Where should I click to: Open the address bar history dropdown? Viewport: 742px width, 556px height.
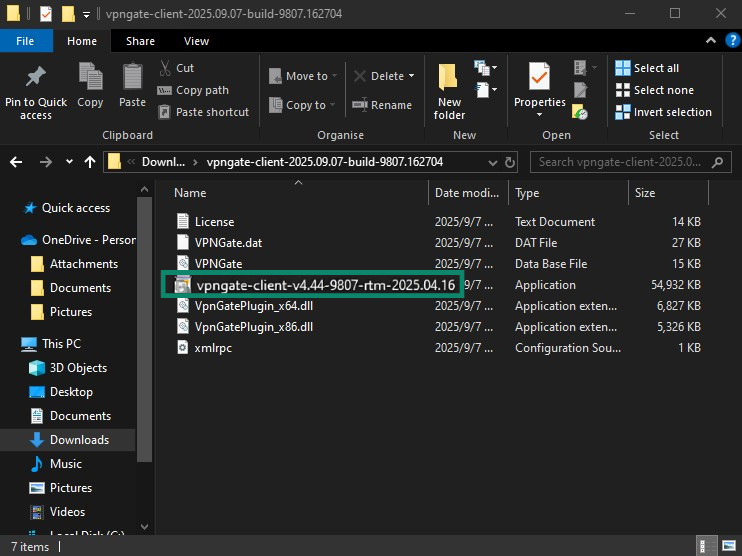(x=493, y=163)
